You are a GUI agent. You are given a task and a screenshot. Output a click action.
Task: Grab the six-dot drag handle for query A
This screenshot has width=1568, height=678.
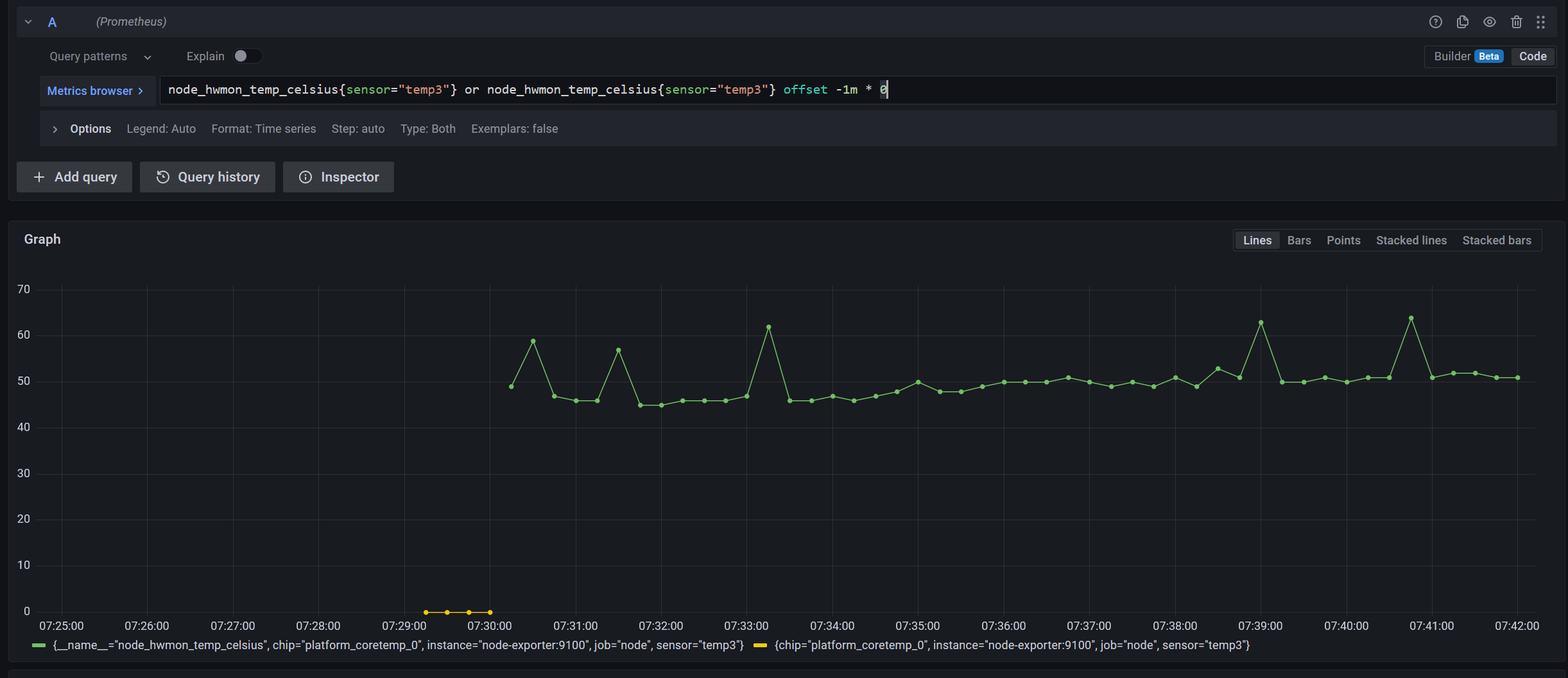point(1541,21)
